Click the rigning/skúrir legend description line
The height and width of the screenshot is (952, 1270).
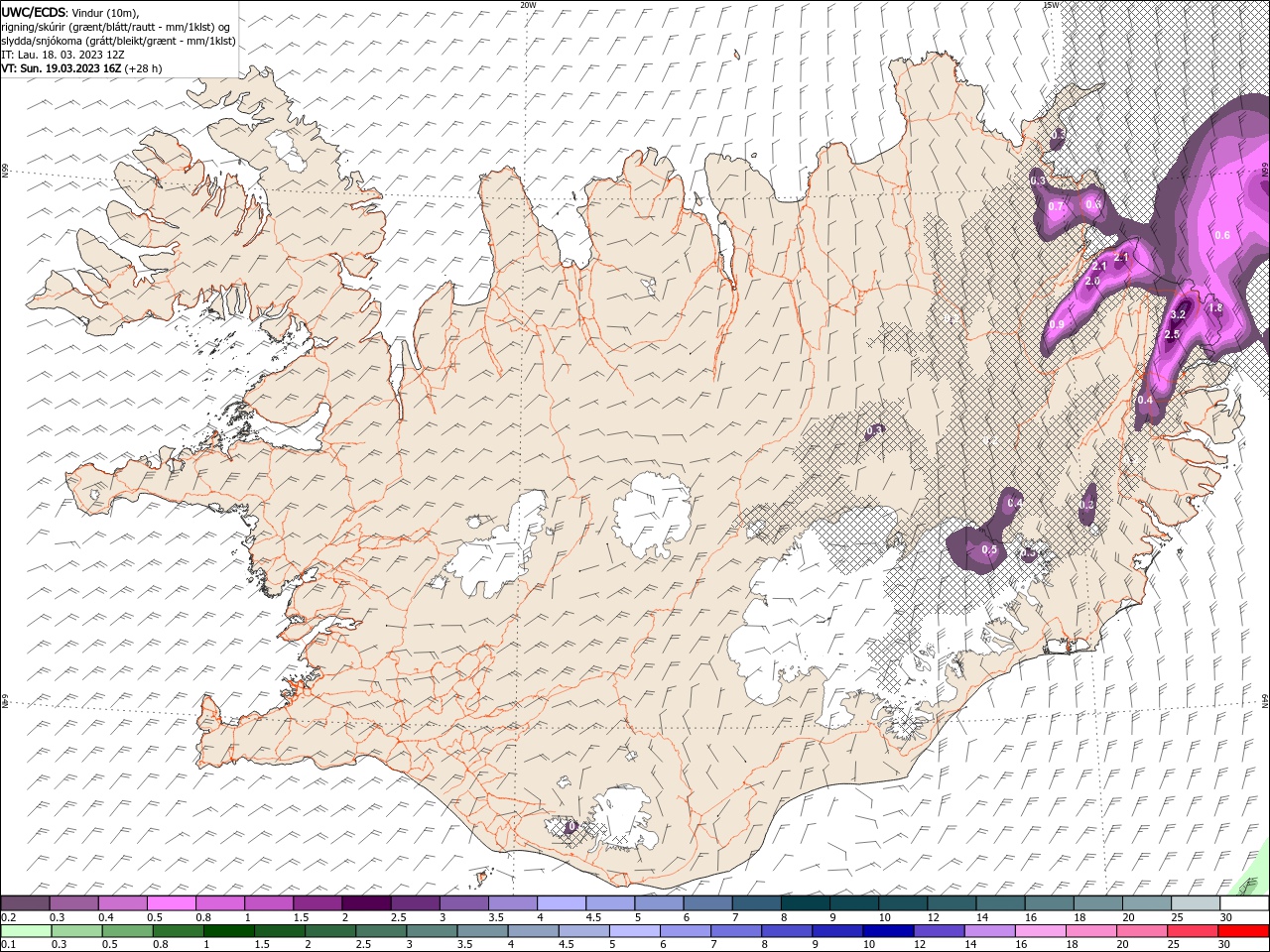tap(116, 27)
